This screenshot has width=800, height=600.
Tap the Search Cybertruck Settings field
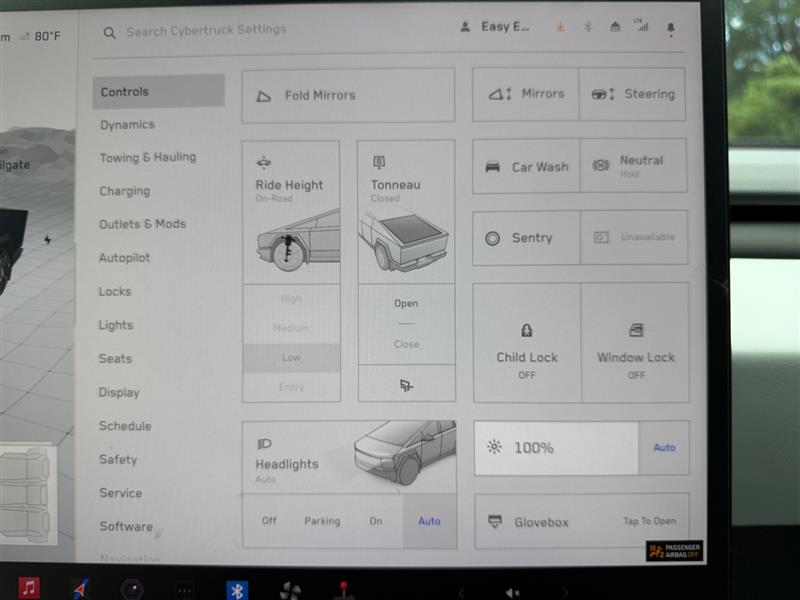click(206, 31)
